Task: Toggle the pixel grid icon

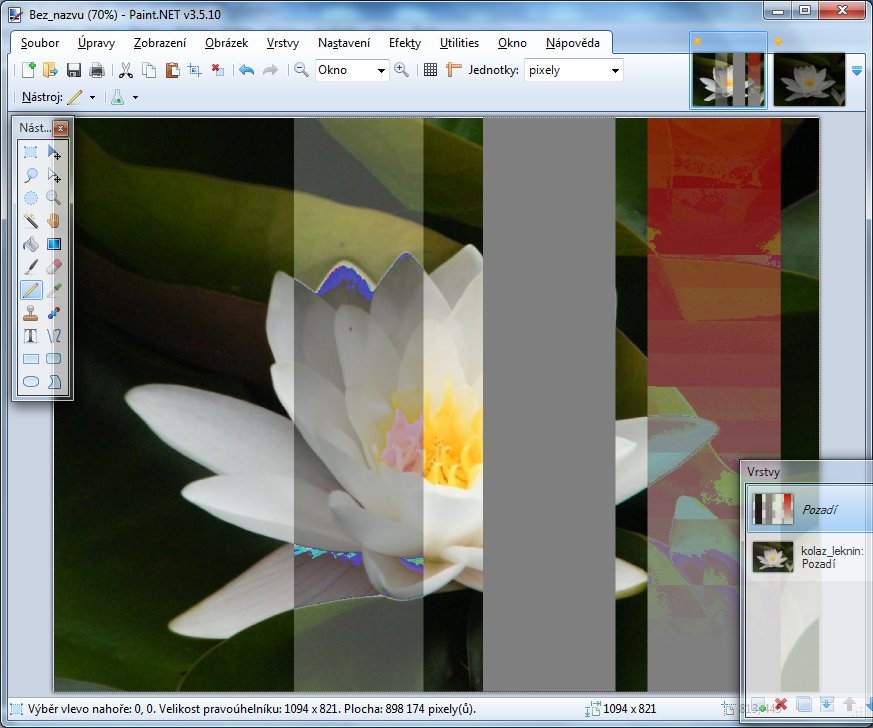Action: click(x=430, y=70)
